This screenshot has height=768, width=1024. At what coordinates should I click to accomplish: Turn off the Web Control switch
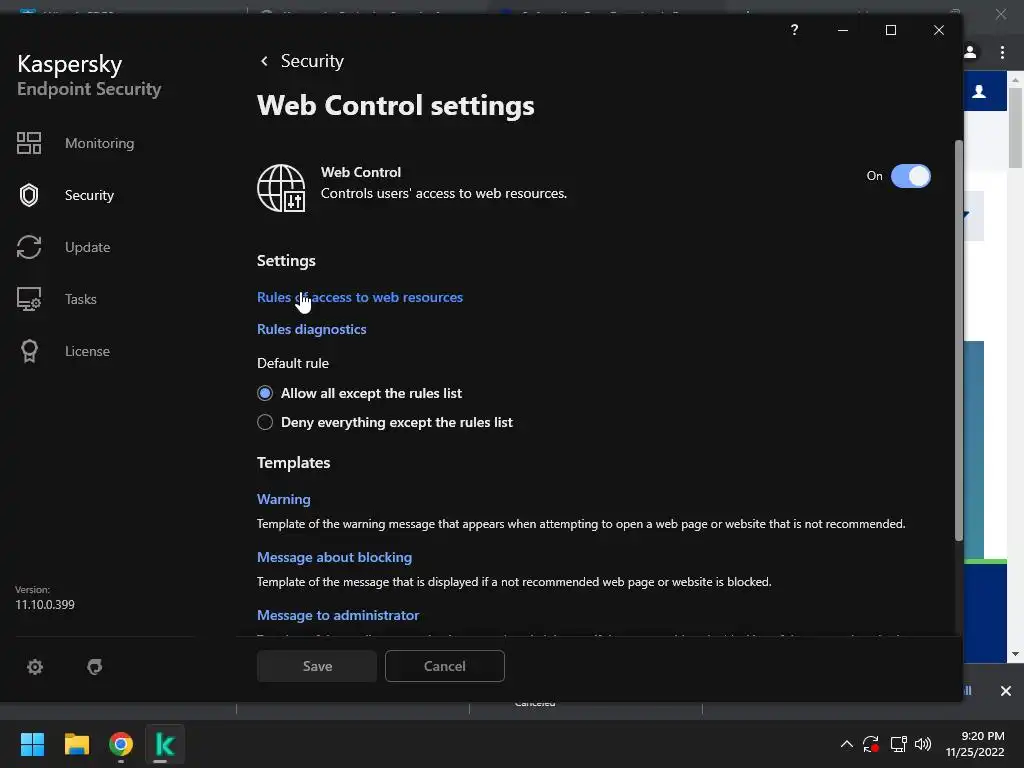pos(910,176)
